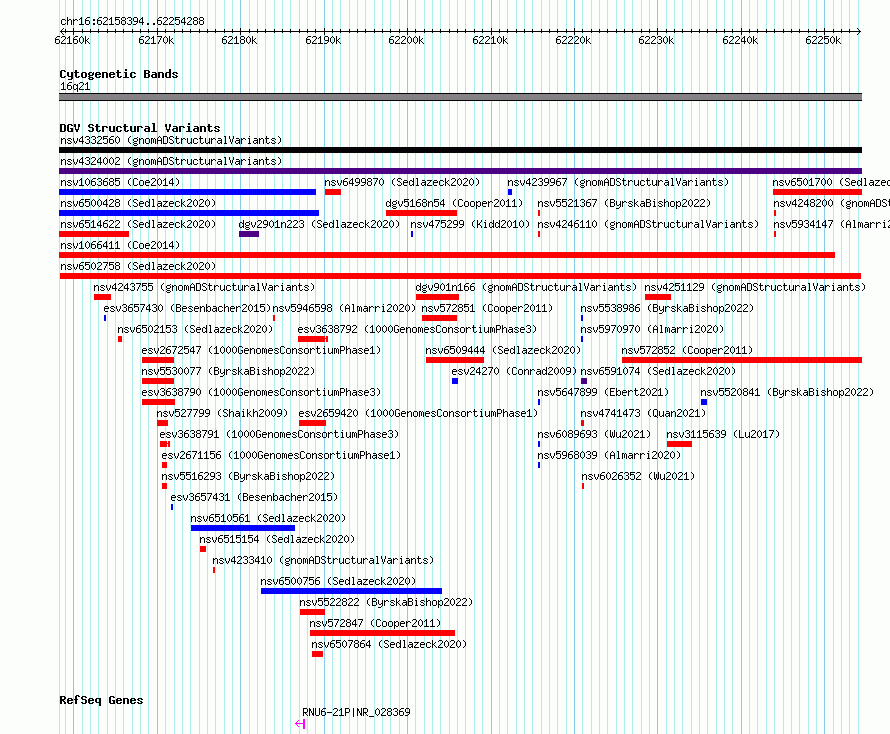This screenshot has width=890, height=734.
Task: Select the red nsv572847 variant bar
Action: point(383,633)
